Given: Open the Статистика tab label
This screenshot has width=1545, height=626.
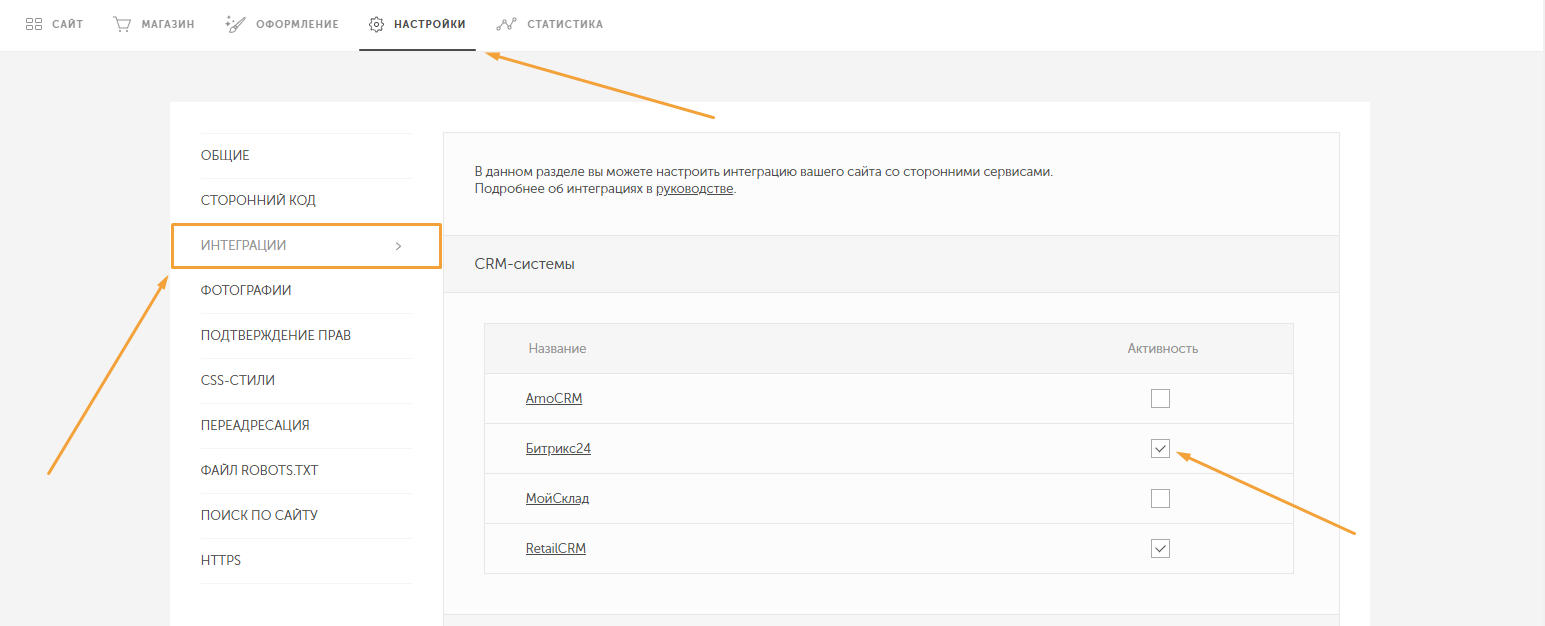Looking at the screenshot, I should click(564, 24).
